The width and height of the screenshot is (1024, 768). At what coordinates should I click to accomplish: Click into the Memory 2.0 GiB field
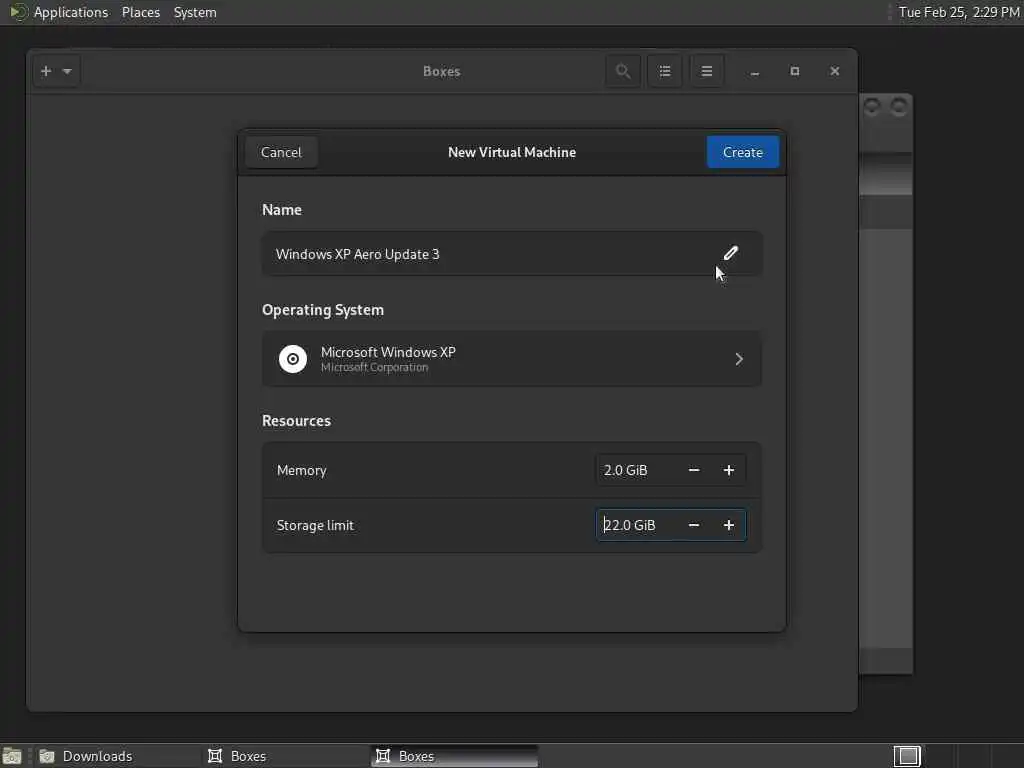tap(637, 470)
